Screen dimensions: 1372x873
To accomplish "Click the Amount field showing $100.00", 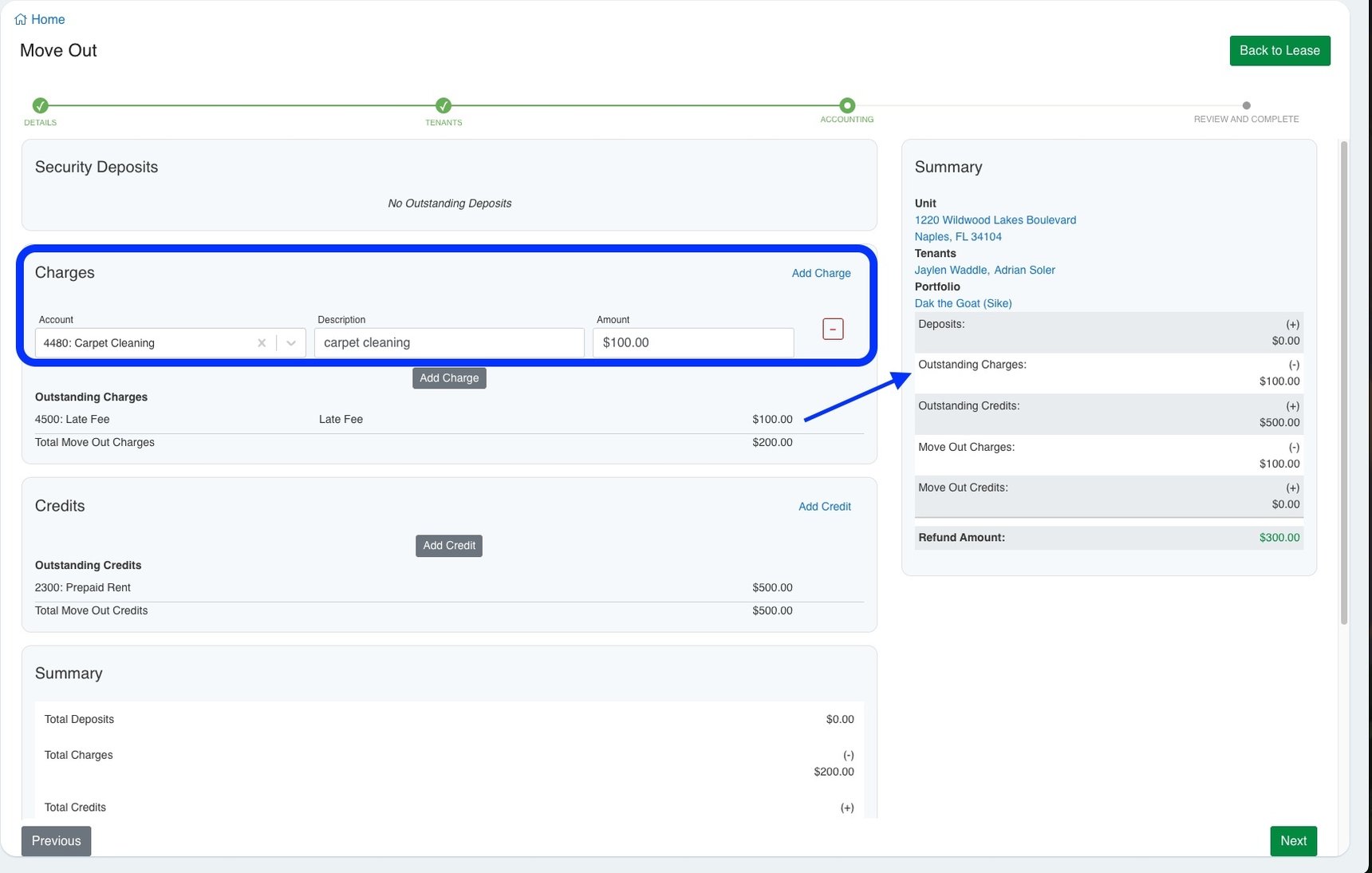I will [692, 343].
